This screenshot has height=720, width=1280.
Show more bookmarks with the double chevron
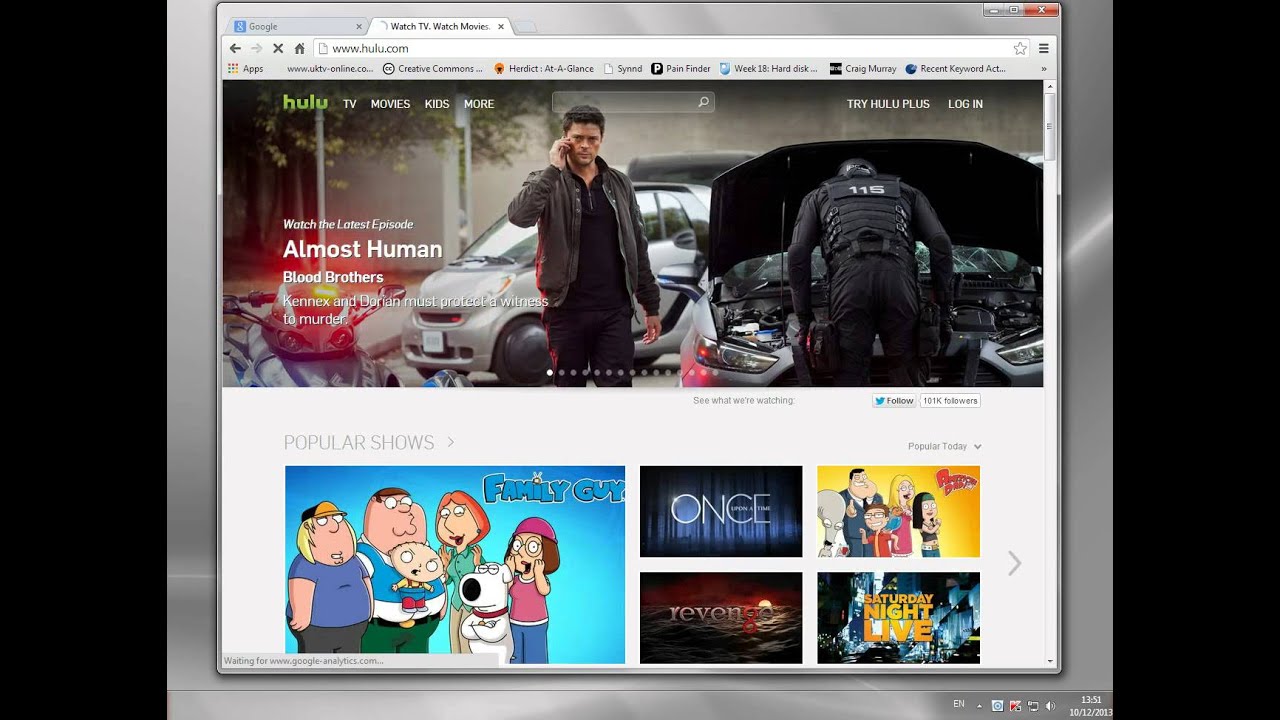click(x=1044, y=69)
